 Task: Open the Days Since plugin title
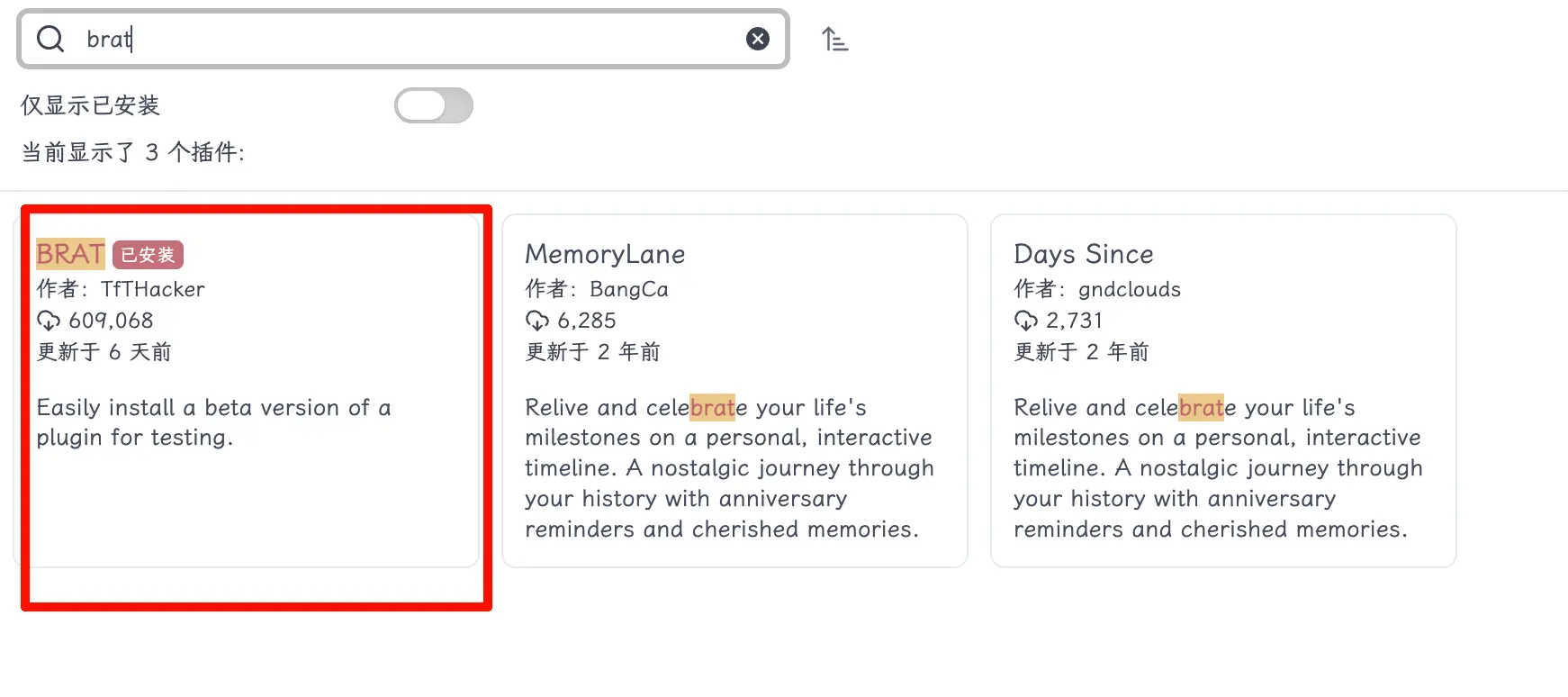click(1083, 254)
